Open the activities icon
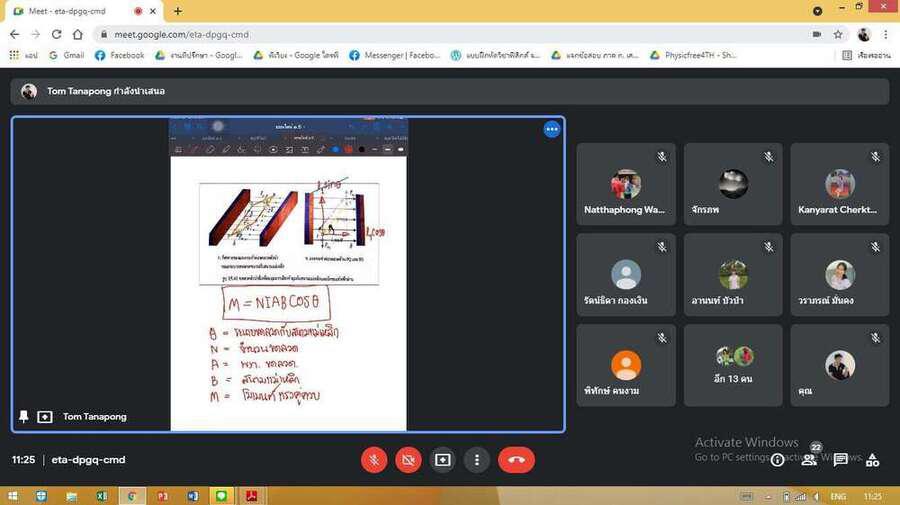This screenshot has height=505, width=900. coord(873,460)
